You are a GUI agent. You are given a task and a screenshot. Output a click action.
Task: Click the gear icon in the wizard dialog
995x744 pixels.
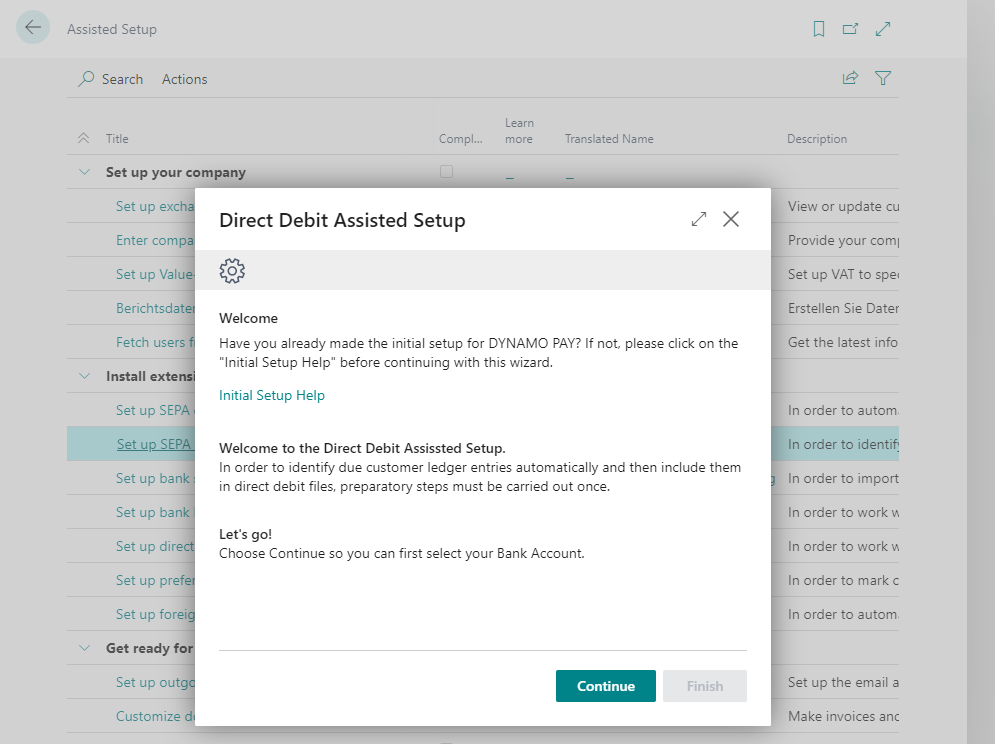tap(232, 270)
